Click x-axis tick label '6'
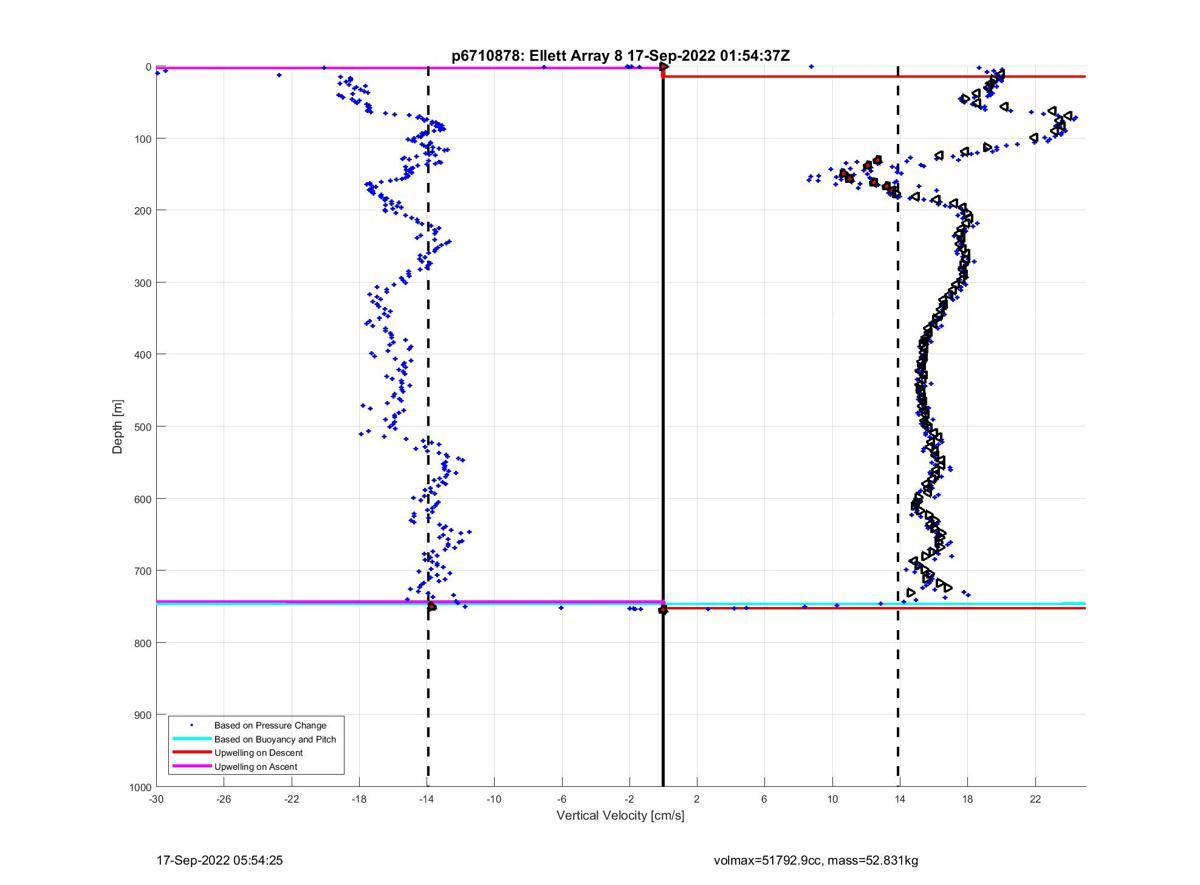 [765, 799]
